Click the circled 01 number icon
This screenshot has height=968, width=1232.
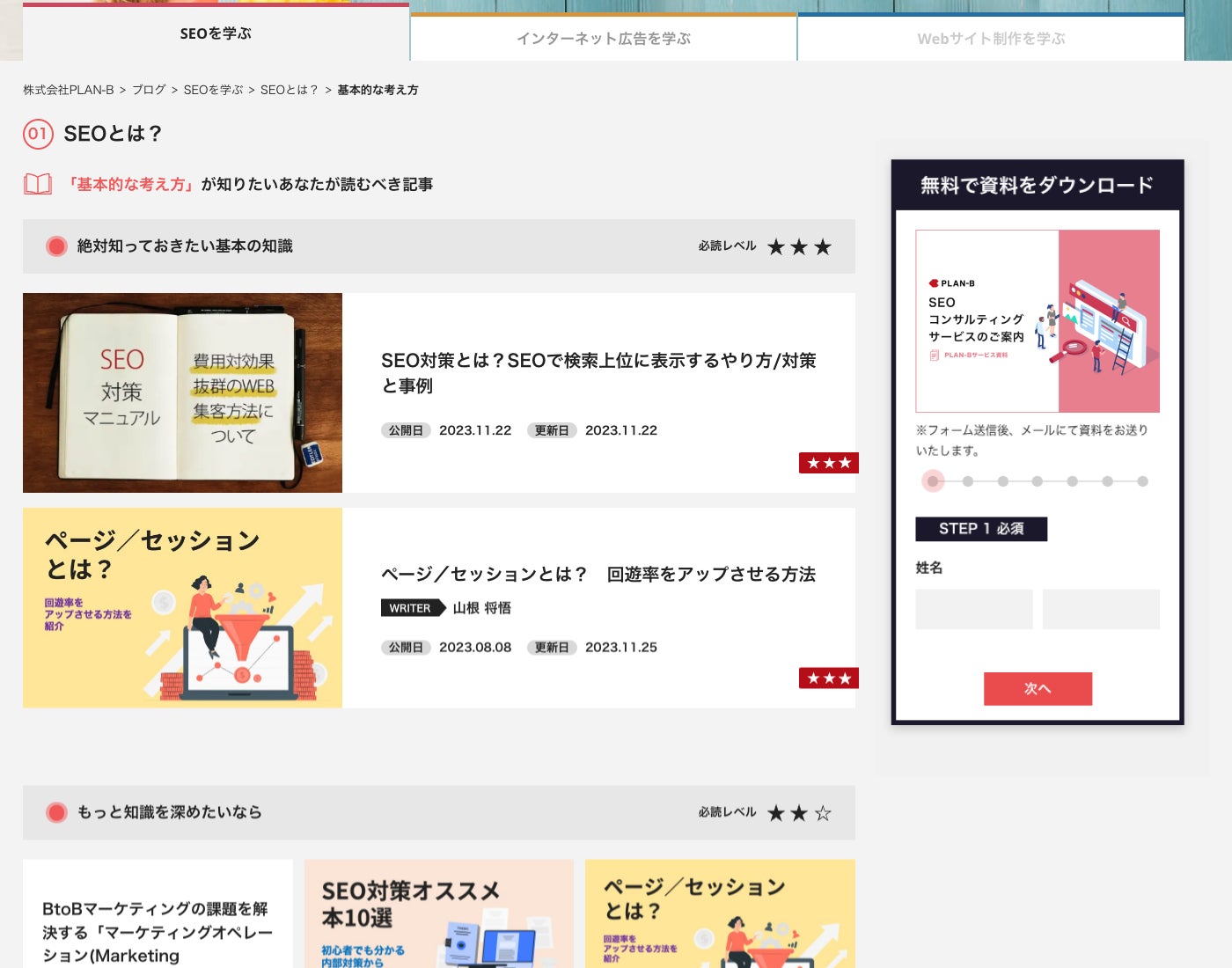38,134
